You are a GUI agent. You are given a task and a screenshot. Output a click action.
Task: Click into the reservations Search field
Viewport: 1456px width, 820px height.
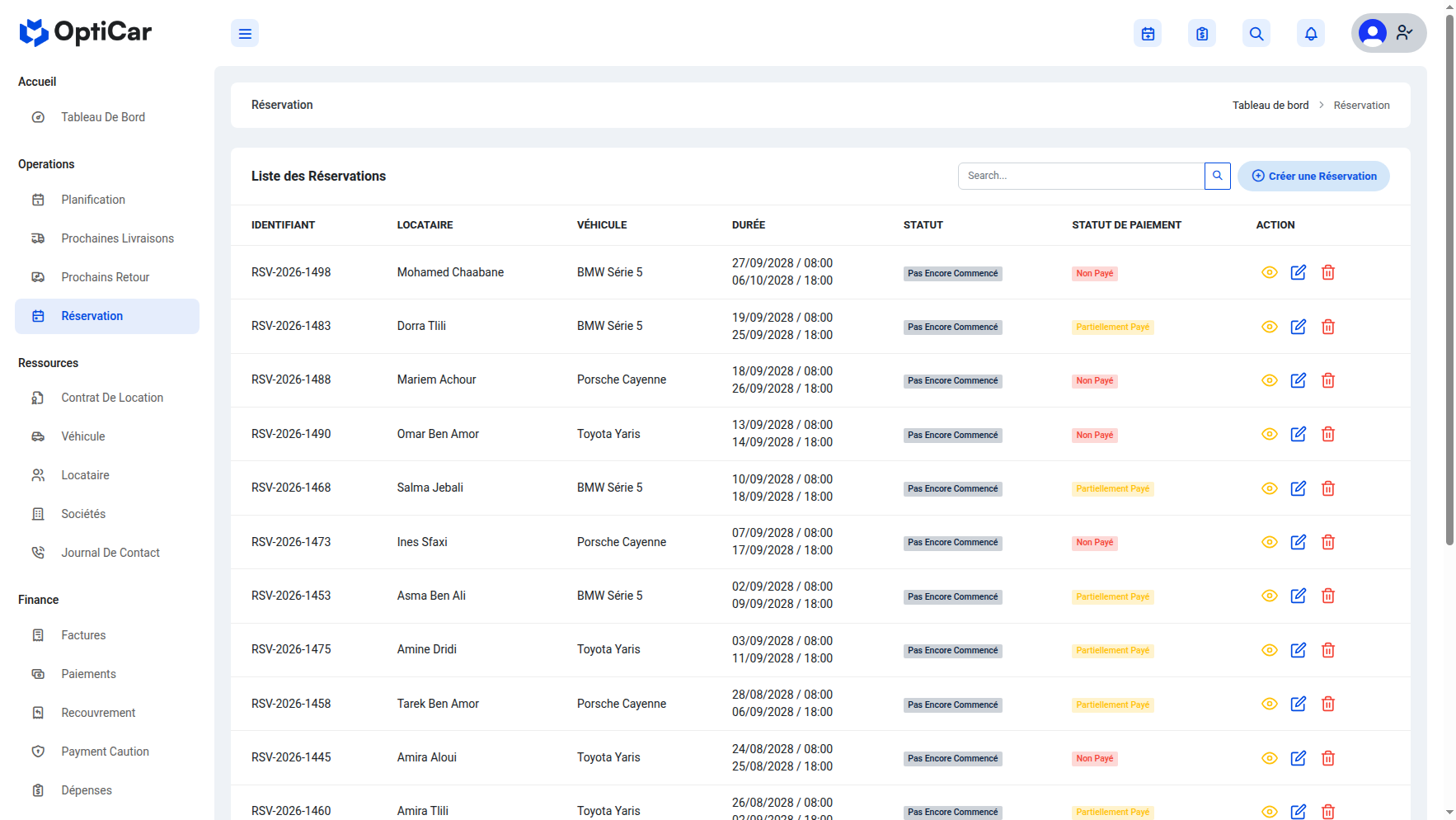pos(1081,176)
